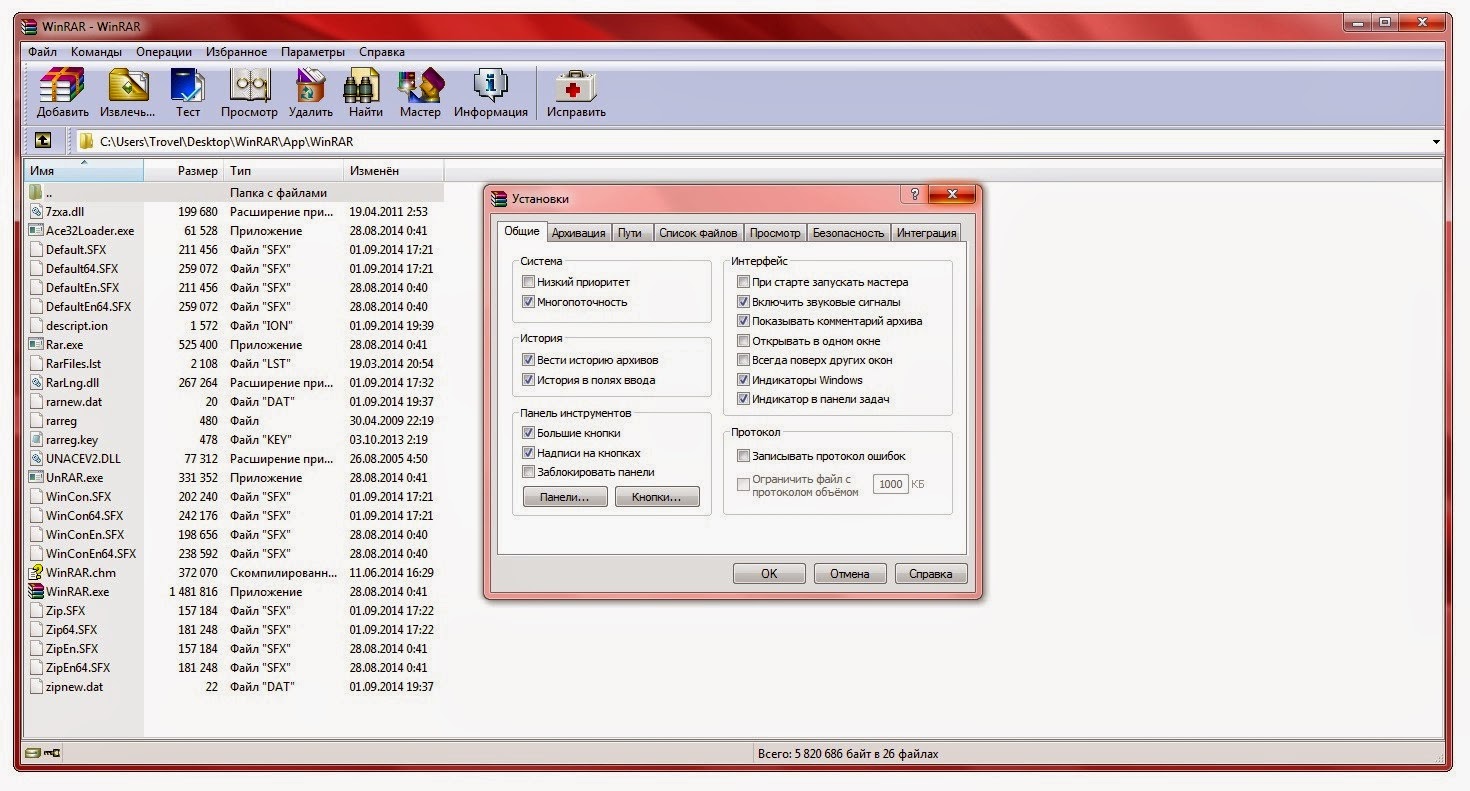
Task: Select the RarLng.dll file icon
Action: click(37, 382)
